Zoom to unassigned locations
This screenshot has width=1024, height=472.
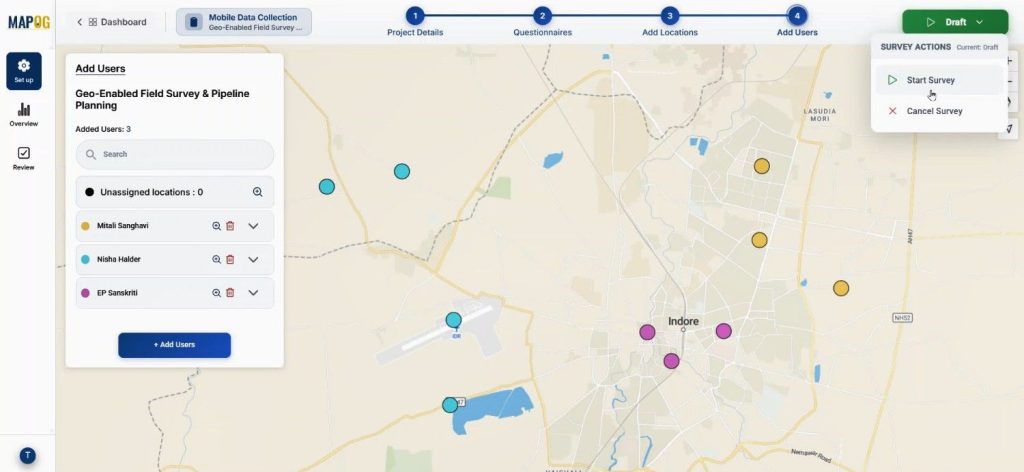(257, 192)
